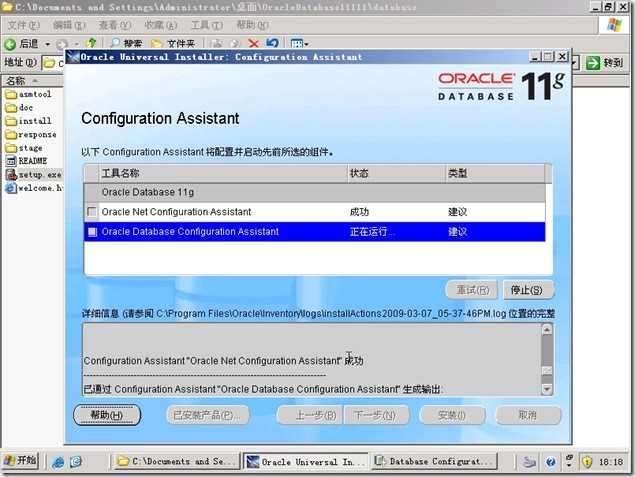Click the Folders button in Explorer toolbar

[x=173, y=44]
